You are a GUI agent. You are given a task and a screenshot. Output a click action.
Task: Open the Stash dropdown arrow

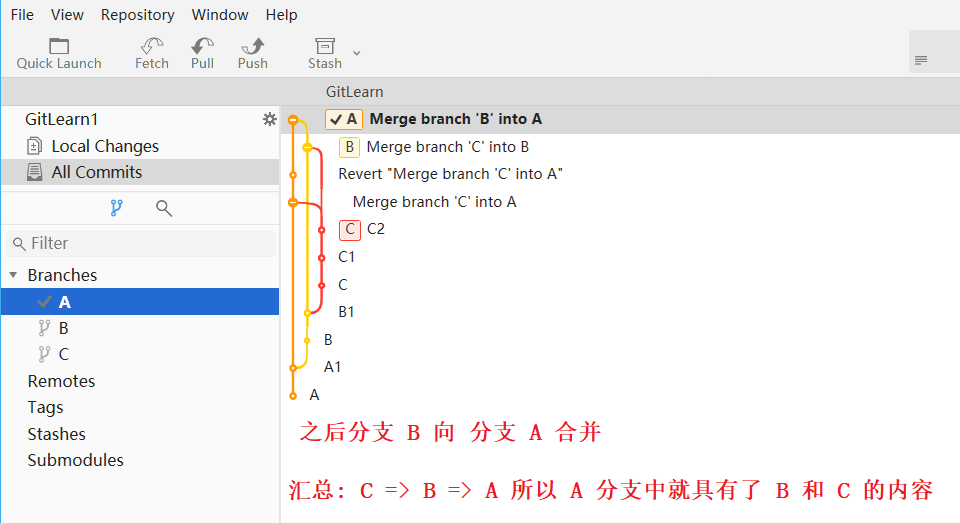[x=357, y=52]
